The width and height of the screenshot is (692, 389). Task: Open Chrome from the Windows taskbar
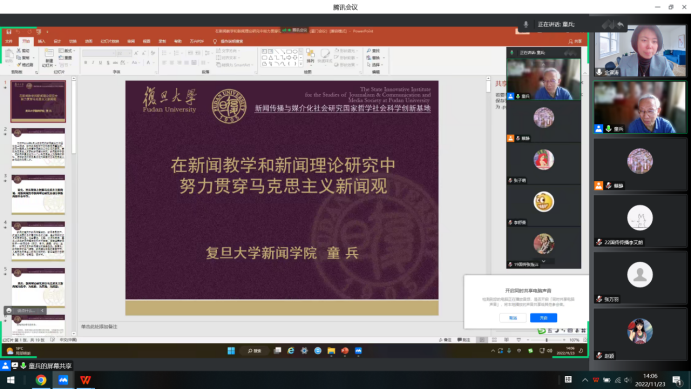pos(41,380)
